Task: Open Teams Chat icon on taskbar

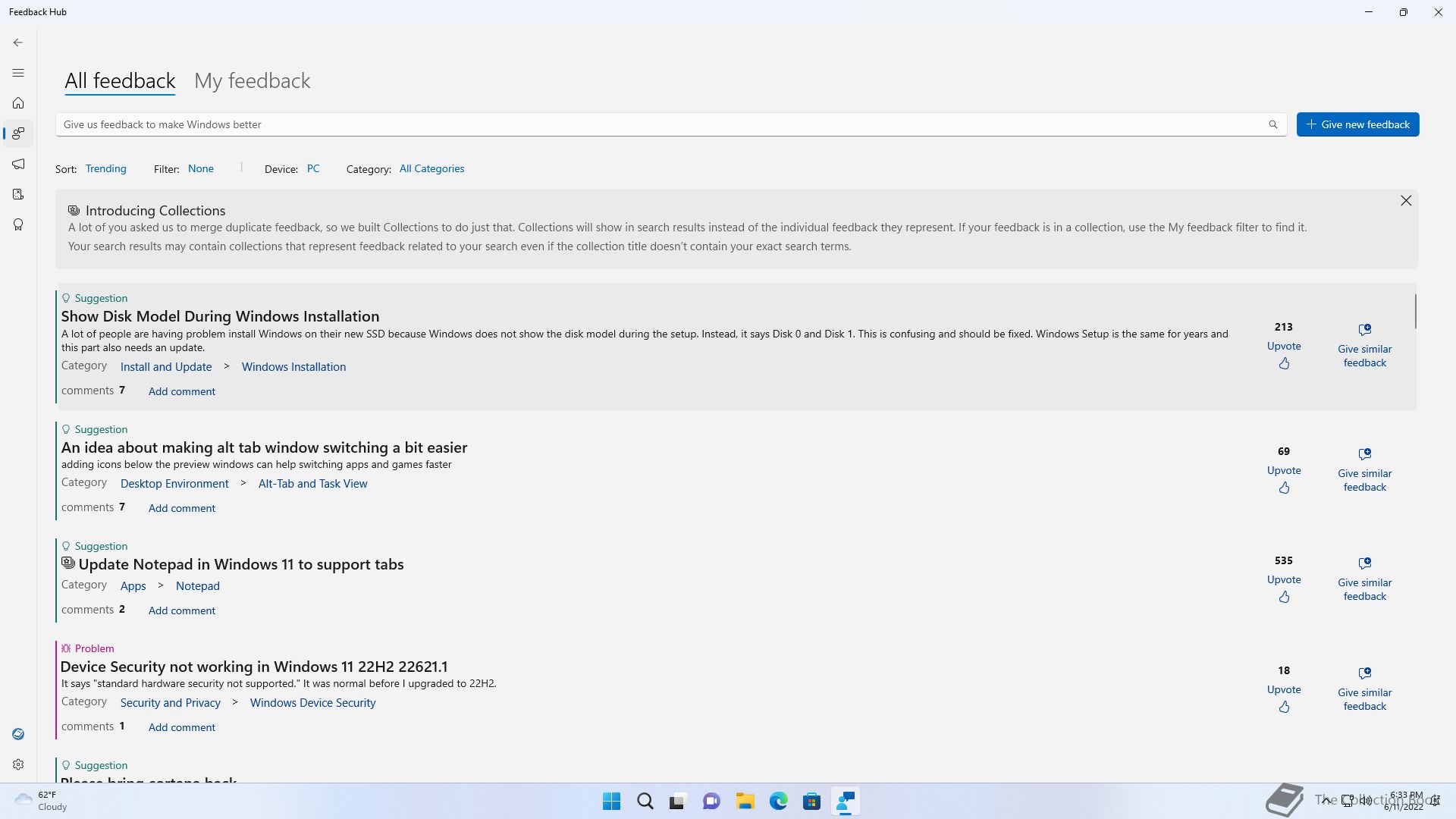Action: (x=711, y=802)
